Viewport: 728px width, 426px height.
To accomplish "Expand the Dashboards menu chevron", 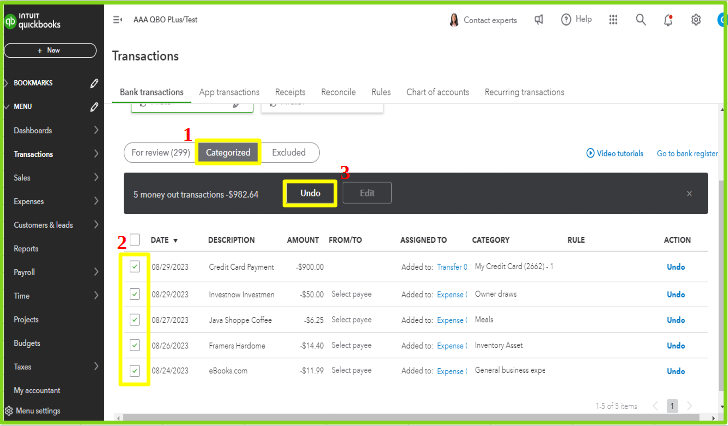I will point(96,130).
